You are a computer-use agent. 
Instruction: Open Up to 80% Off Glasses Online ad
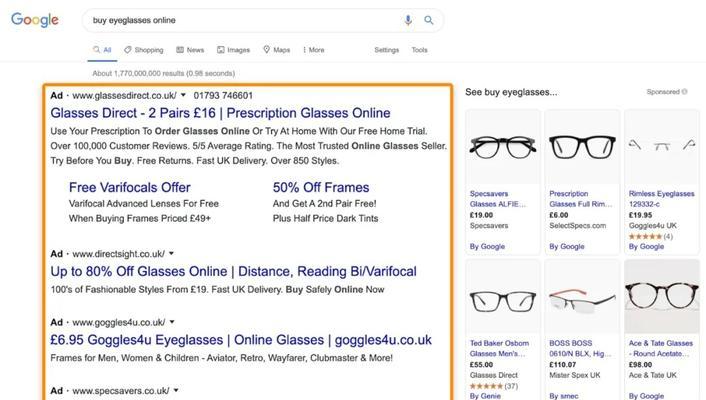233,272
